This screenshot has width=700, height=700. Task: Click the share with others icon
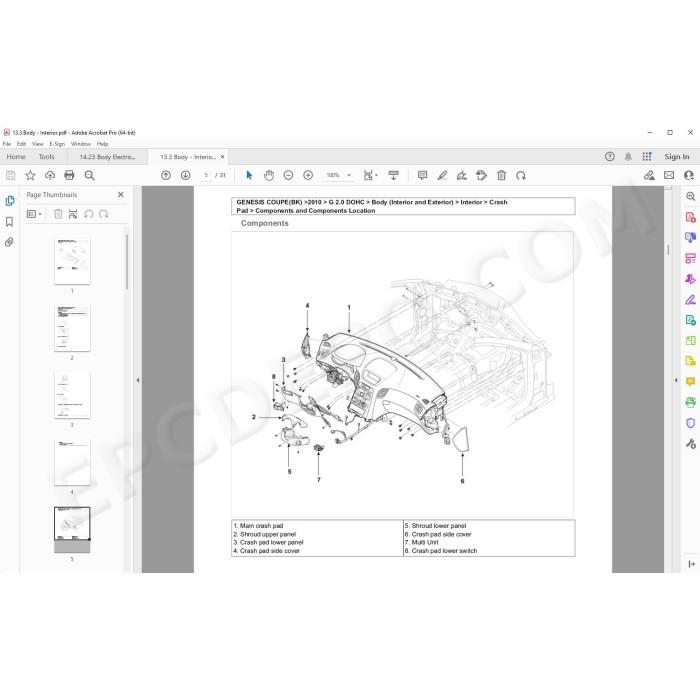(689, 175)
